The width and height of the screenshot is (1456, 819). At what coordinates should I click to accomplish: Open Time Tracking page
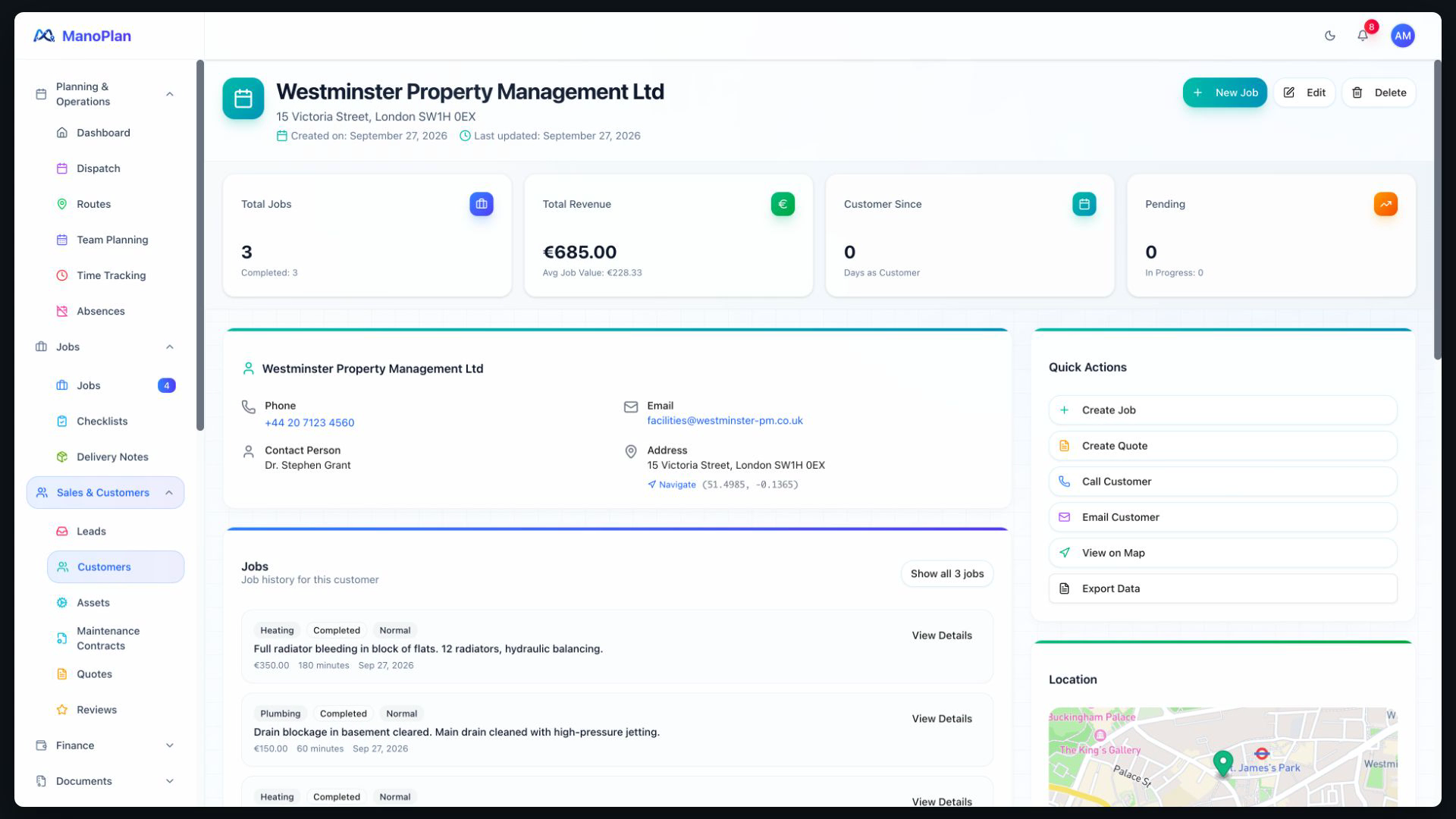coord(115,275)
